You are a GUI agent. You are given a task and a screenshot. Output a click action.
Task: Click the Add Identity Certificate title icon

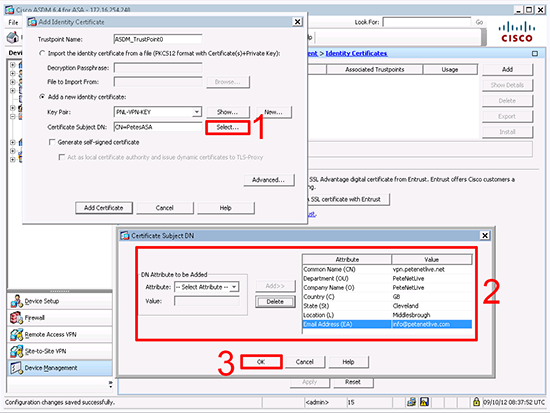32,22
